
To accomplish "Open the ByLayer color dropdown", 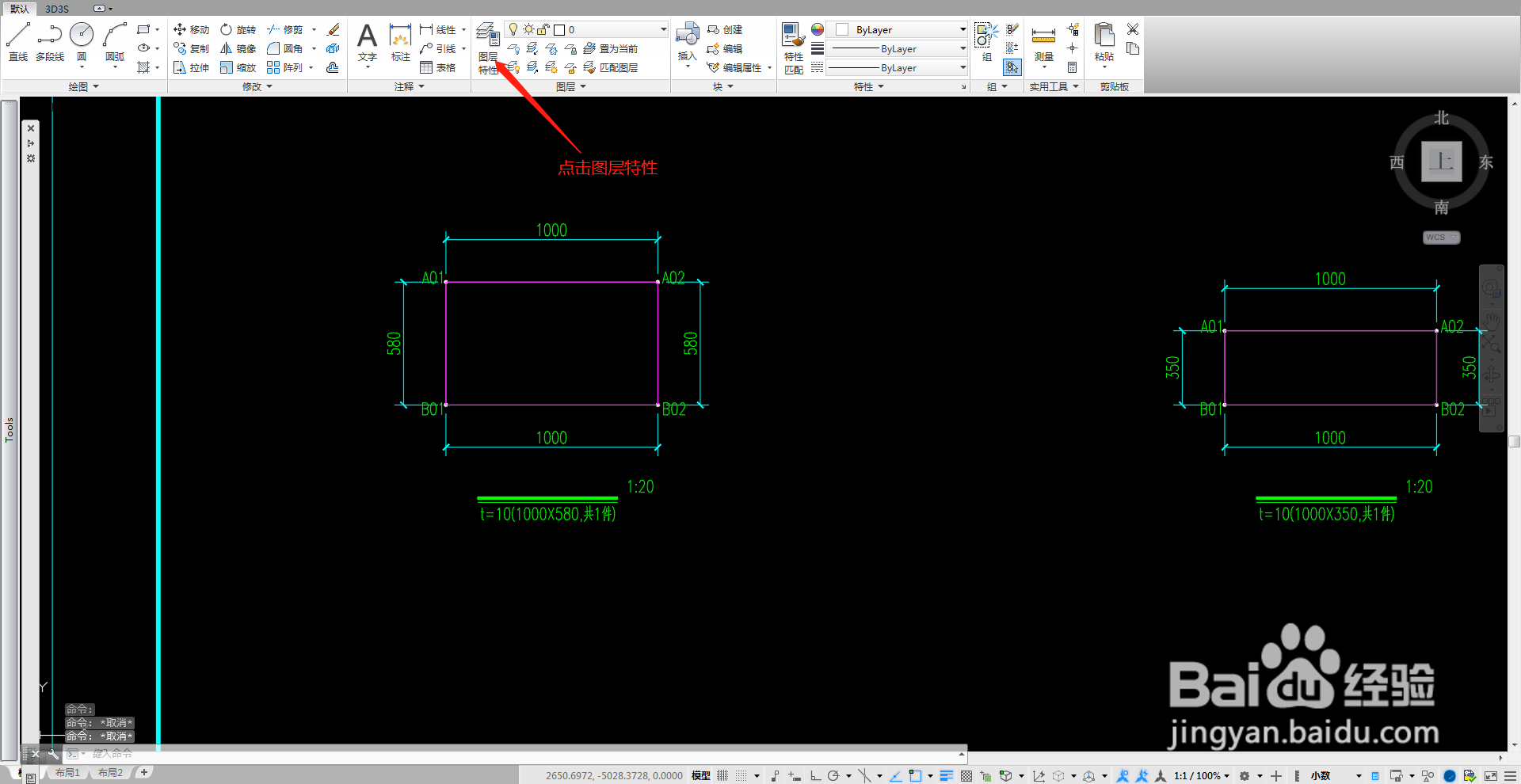I will point(898,29).
